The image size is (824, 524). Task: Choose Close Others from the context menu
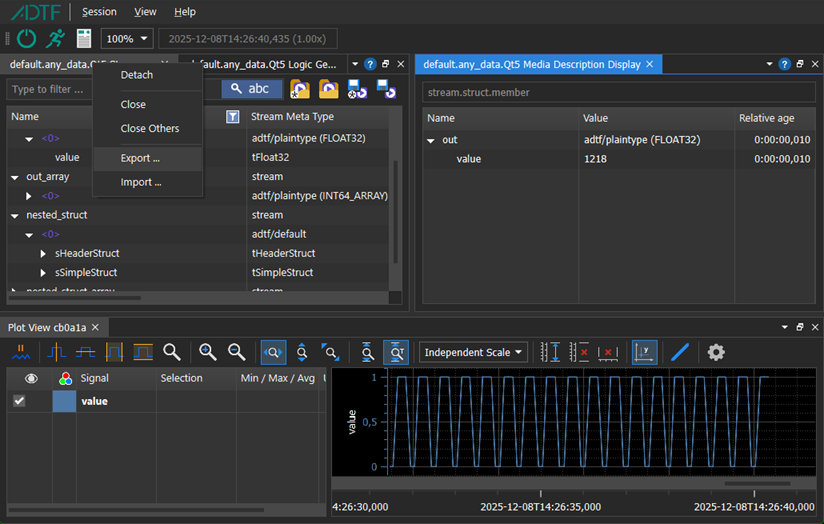148,128
